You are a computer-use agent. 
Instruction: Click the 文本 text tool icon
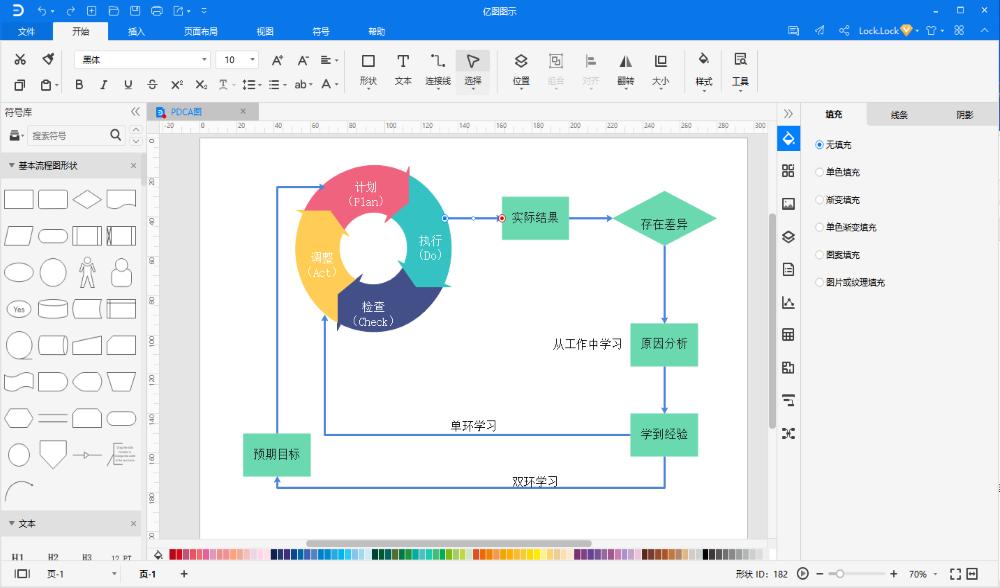[x=403, y=68]
